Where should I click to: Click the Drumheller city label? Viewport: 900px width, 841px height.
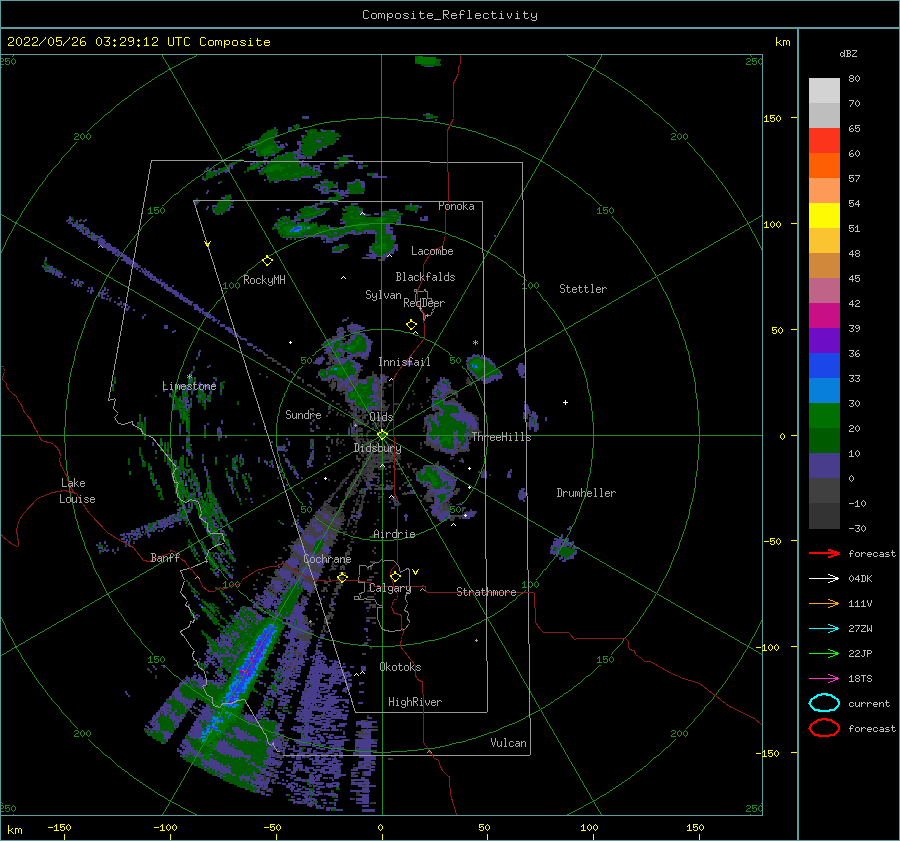tap(586, 493)
